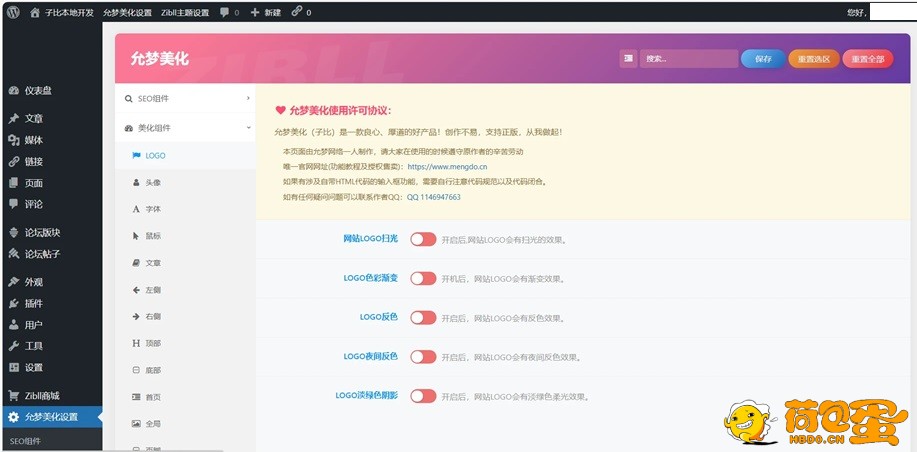This screenshot has width=917, height=452.
Task: Click the 子比本地开发 site name
Action: pyautogui.click(x=69, y=12)
